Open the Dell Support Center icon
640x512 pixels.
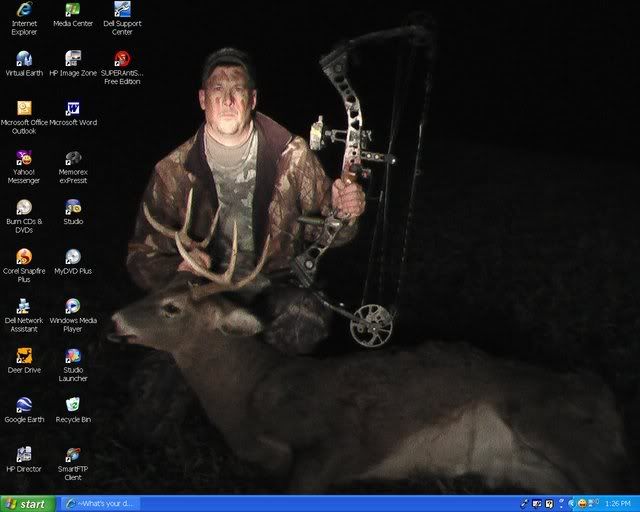point(122,18)
